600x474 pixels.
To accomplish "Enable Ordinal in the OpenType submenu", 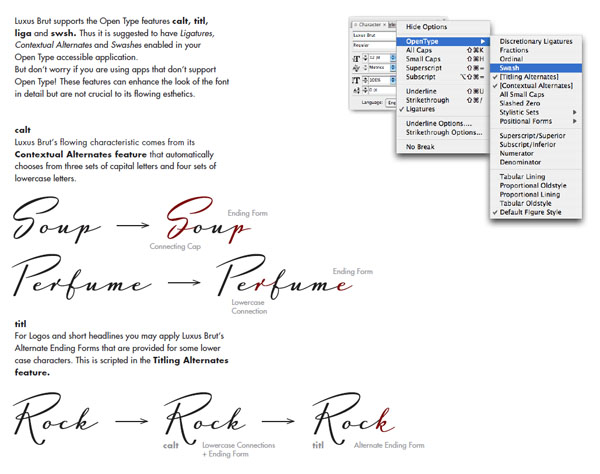I will pos(536,59).
